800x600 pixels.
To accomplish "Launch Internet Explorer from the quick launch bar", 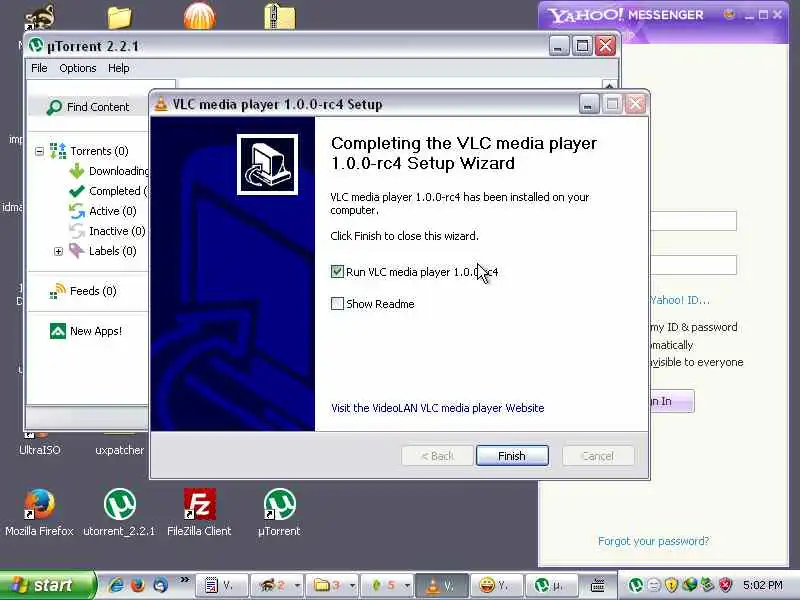I will (116, 585).
